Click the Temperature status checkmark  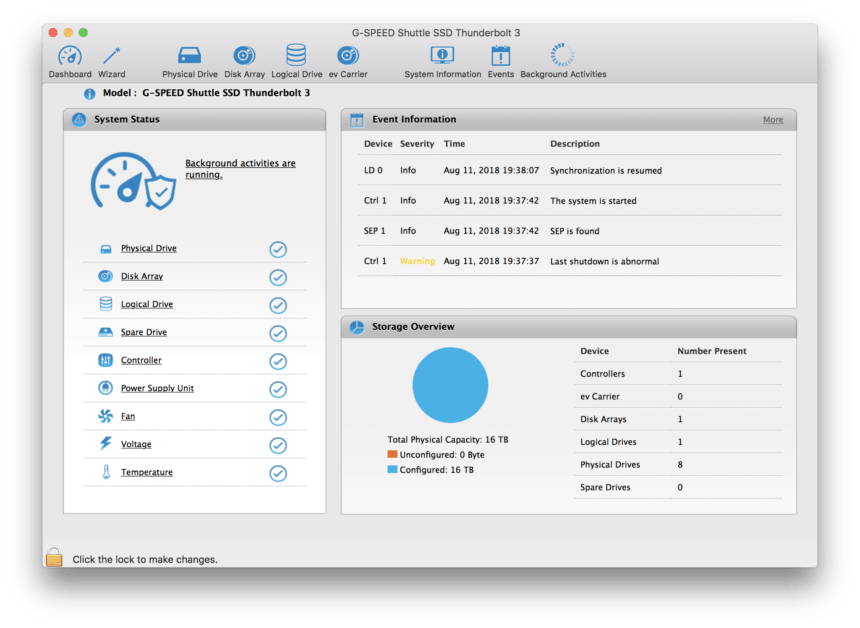click(278, 473)
